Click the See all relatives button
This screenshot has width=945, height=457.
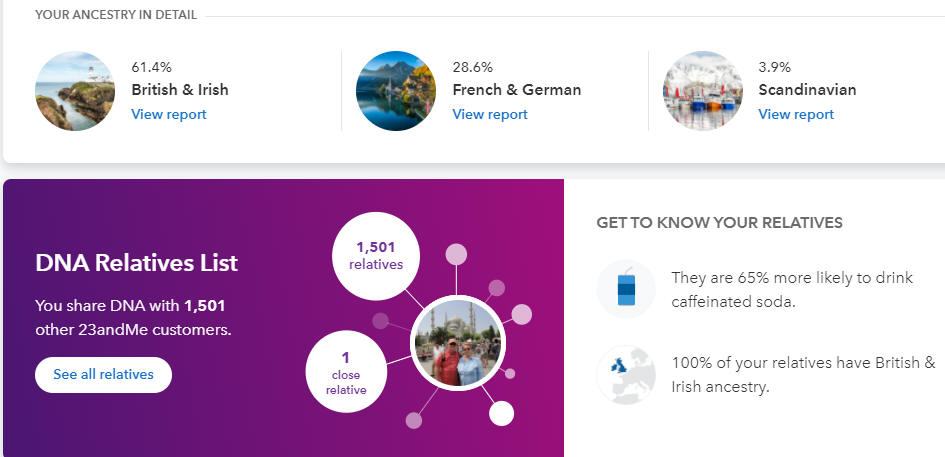coord(104,374)
